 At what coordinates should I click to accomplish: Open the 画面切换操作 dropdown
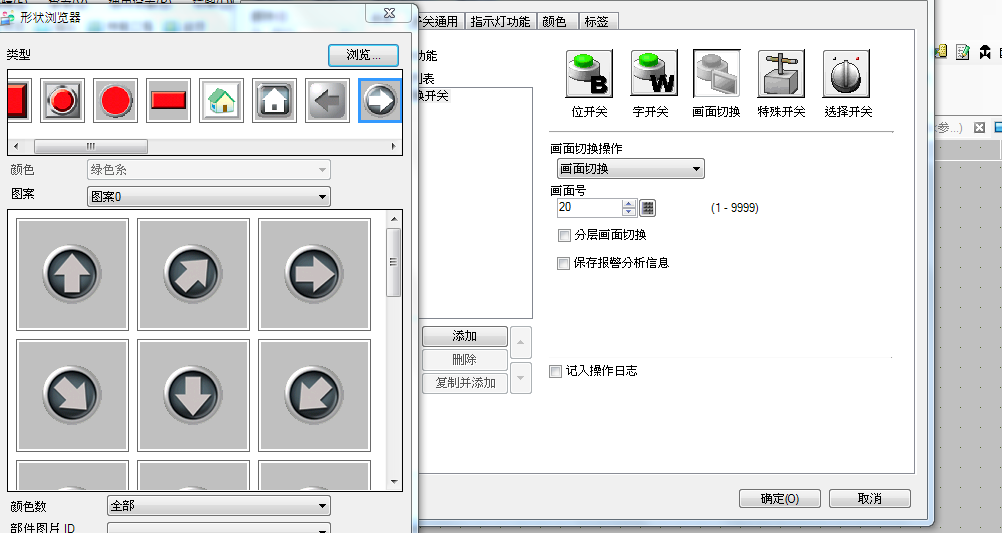tap(630, 169)
